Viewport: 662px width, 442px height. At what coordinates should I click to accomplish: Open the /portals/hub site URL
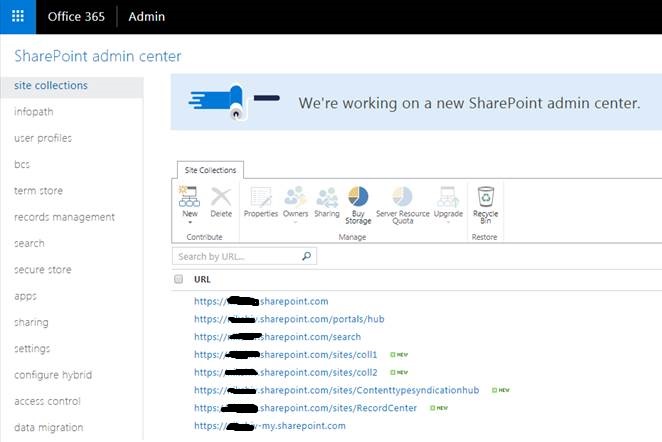coord(289,319)
